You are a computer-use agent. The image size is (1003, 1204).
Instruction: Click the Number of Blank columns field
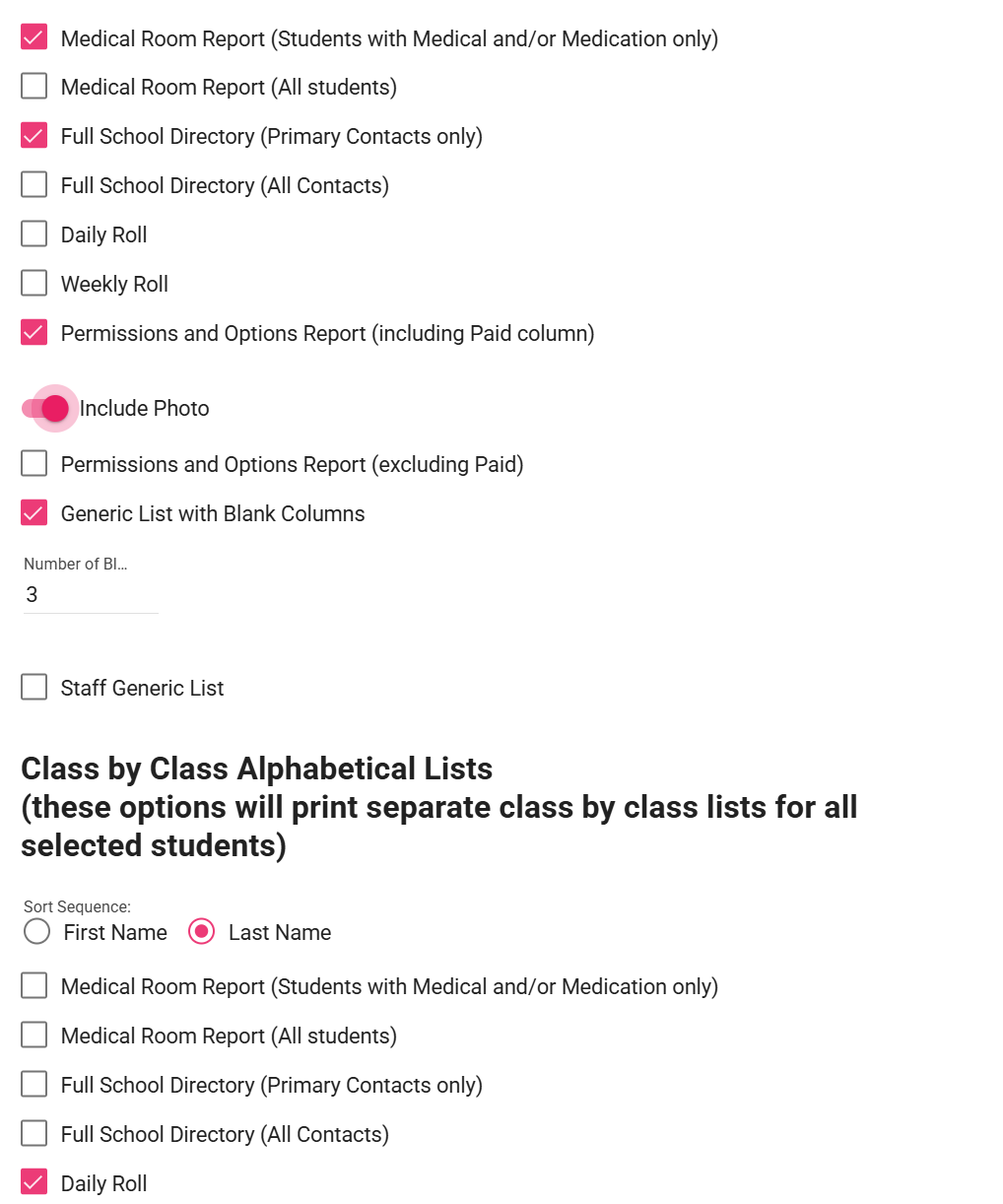(90, 594)
